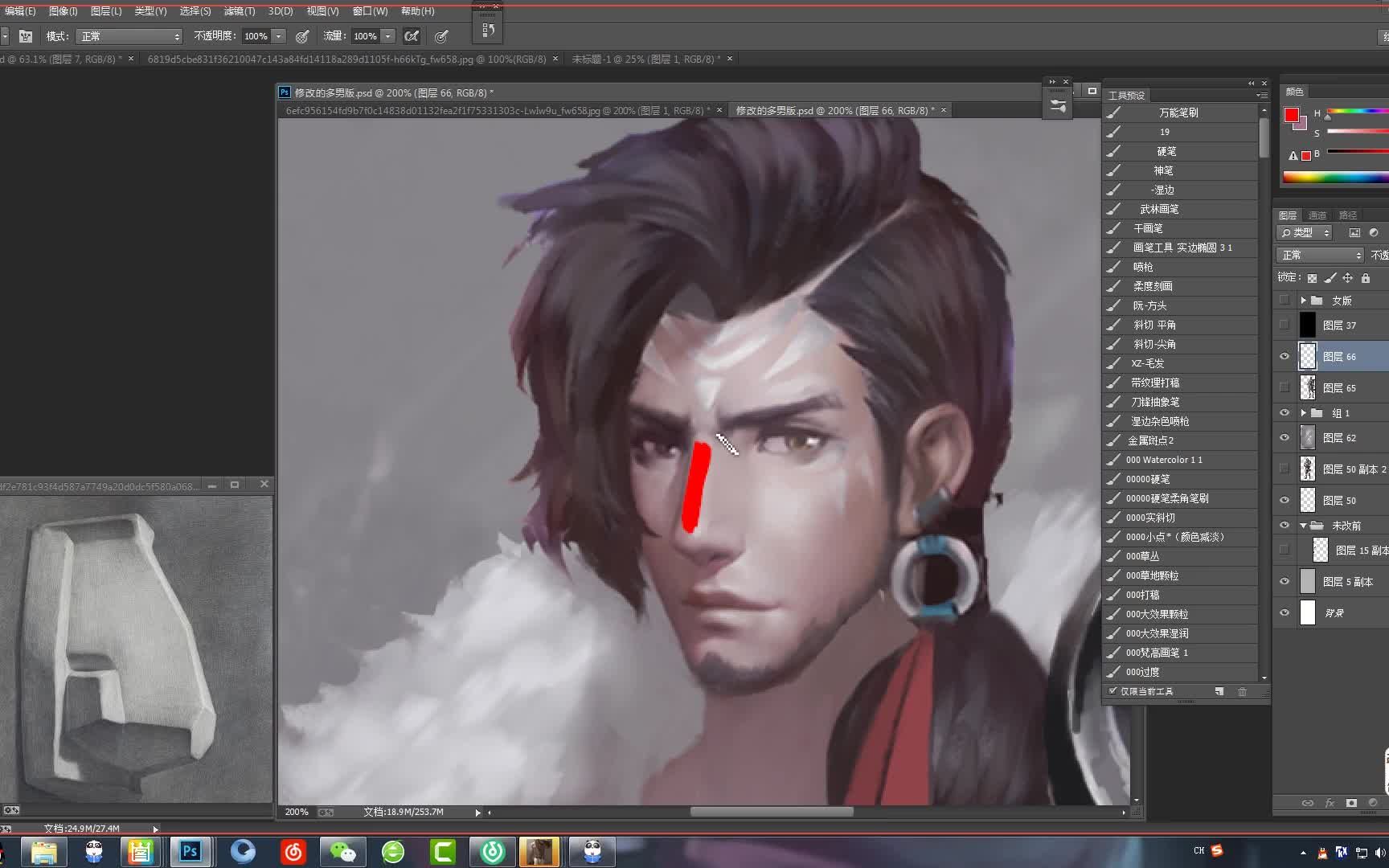Delete tool preset trash icon

click(1242, 691)
